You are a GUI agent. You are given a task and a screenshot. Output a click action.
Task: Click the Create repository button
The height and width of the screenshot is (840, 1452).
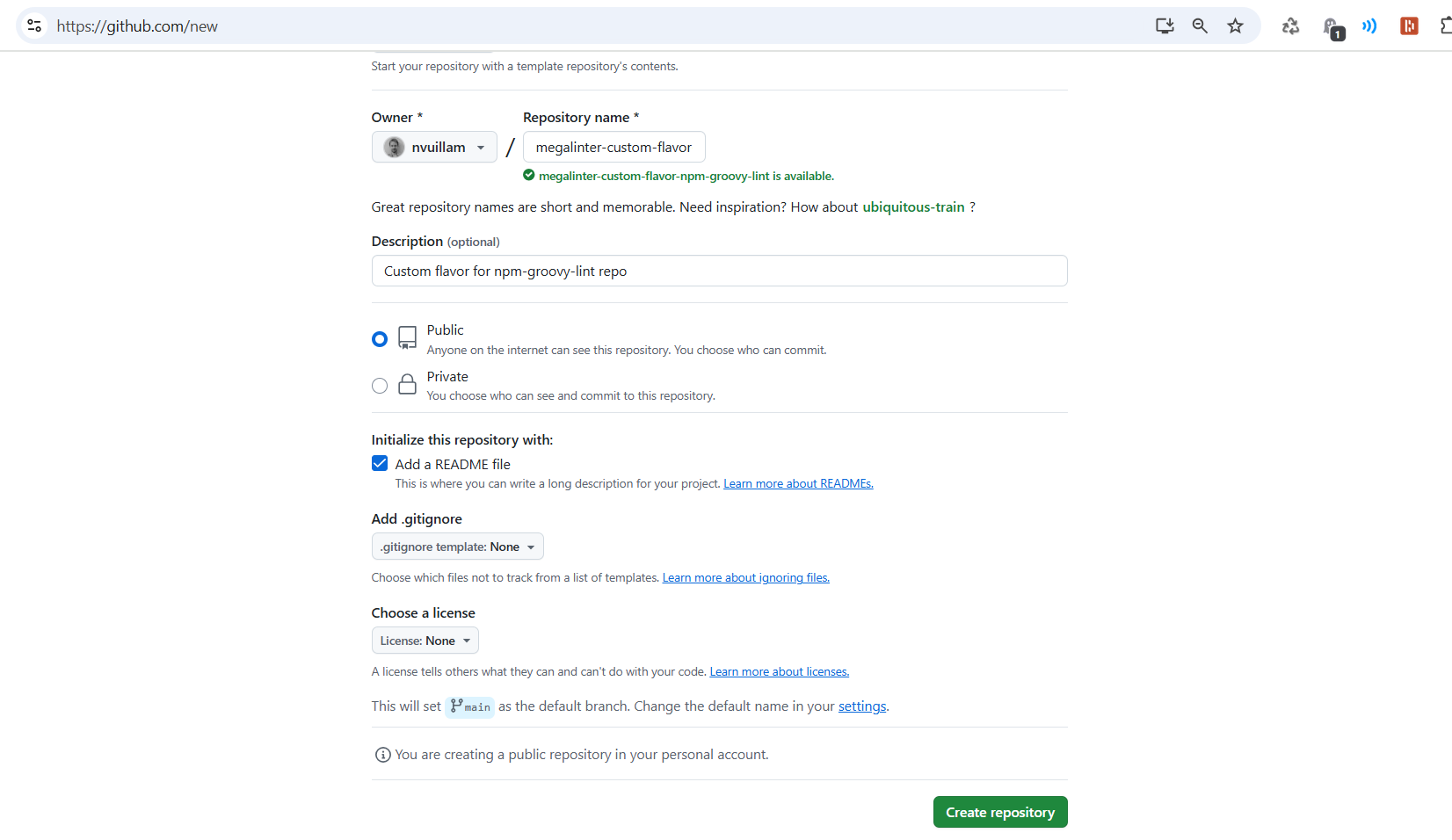999,813
